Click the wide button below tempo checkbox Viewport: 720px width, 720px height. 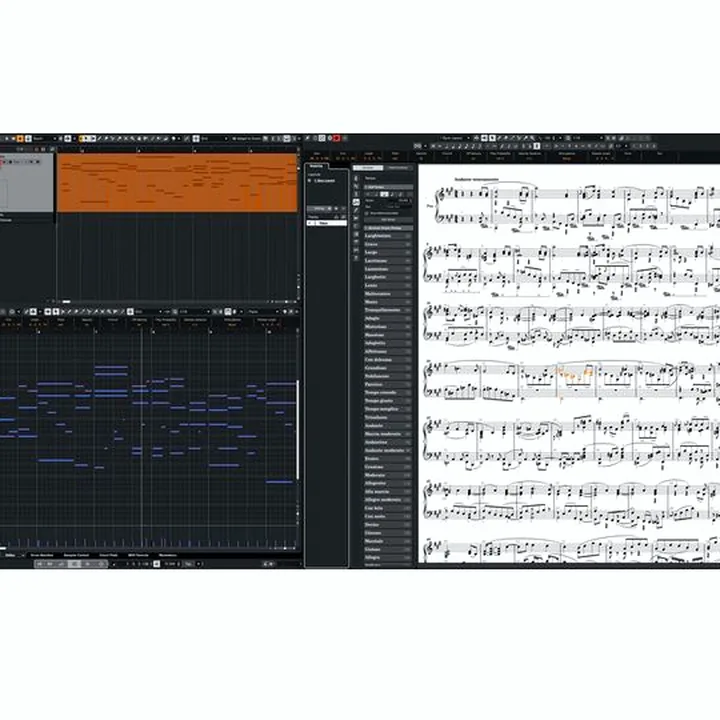[x=388, y=219]
